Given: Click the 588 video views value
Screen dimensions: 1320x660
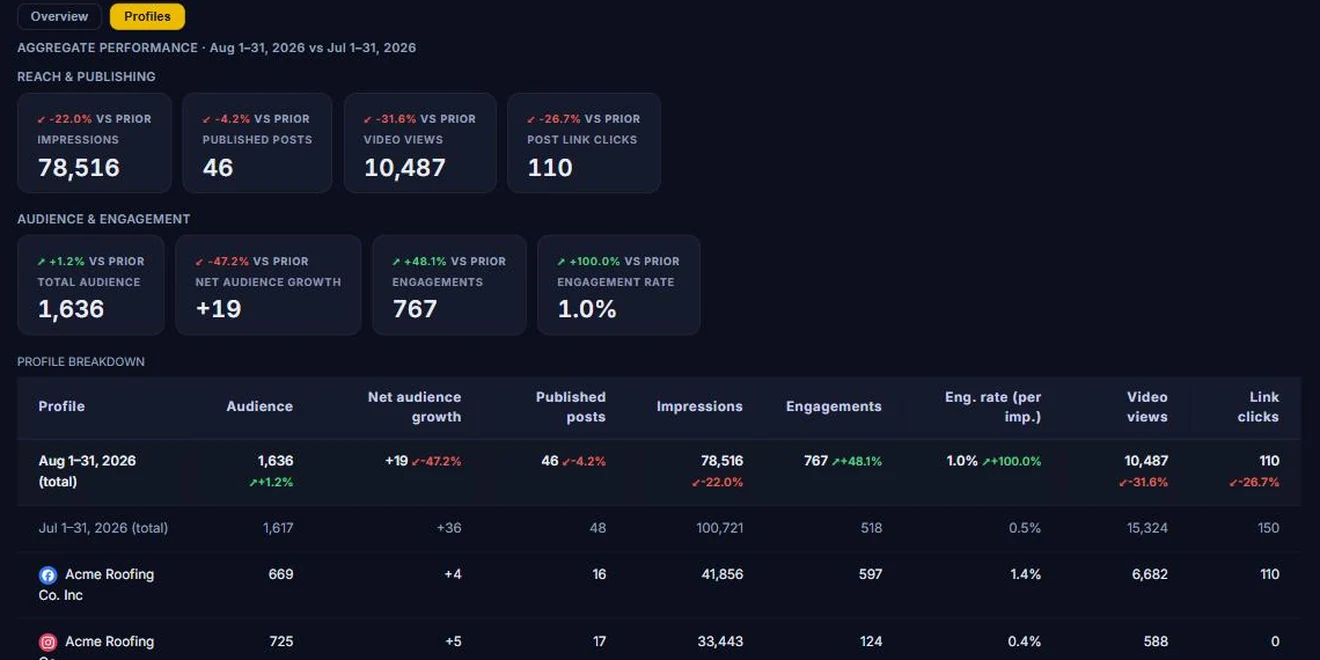Looking at the screenshot, I should (1156, 642).
